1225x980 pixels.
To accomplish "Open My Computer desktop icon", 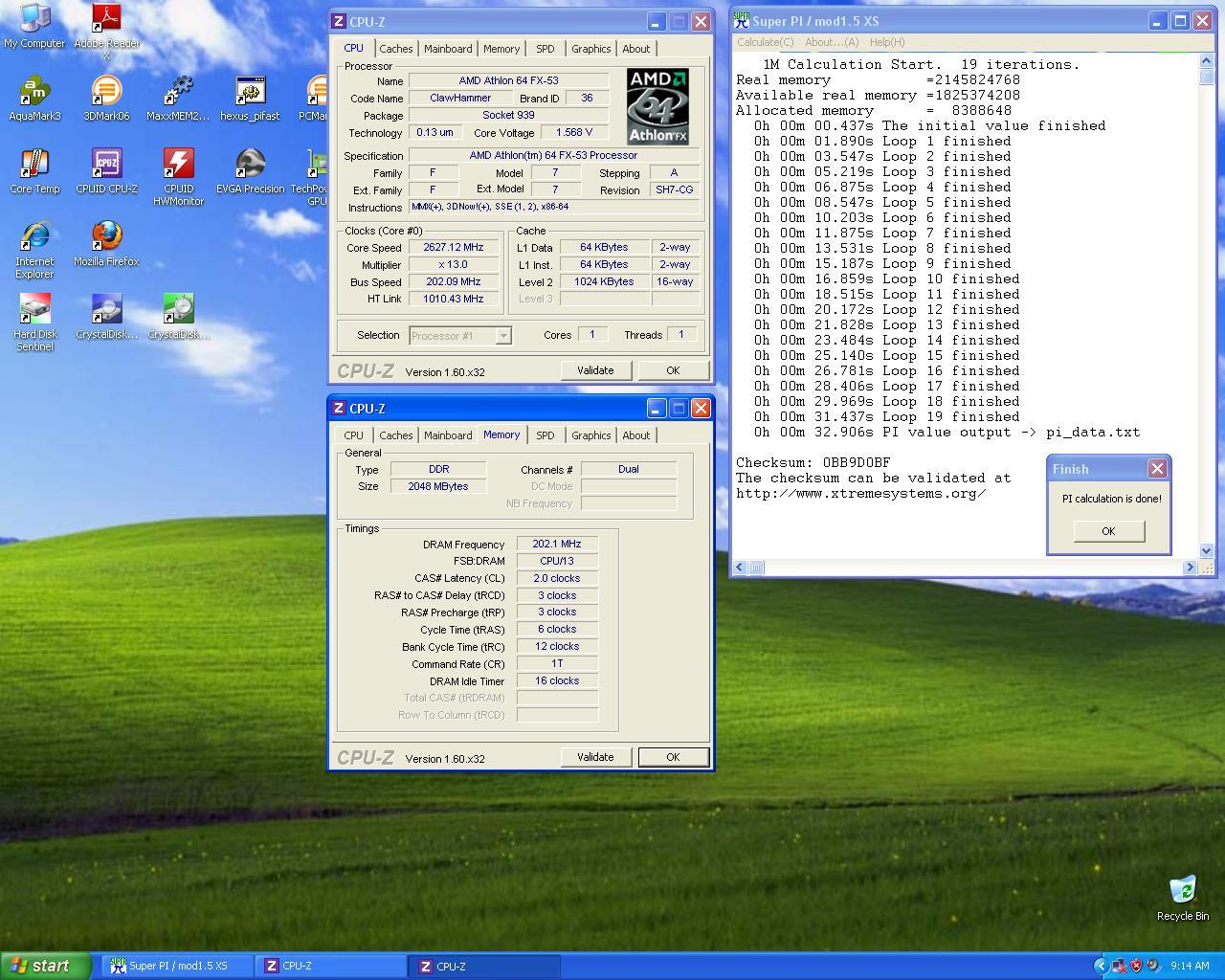I will pos(34,26).
